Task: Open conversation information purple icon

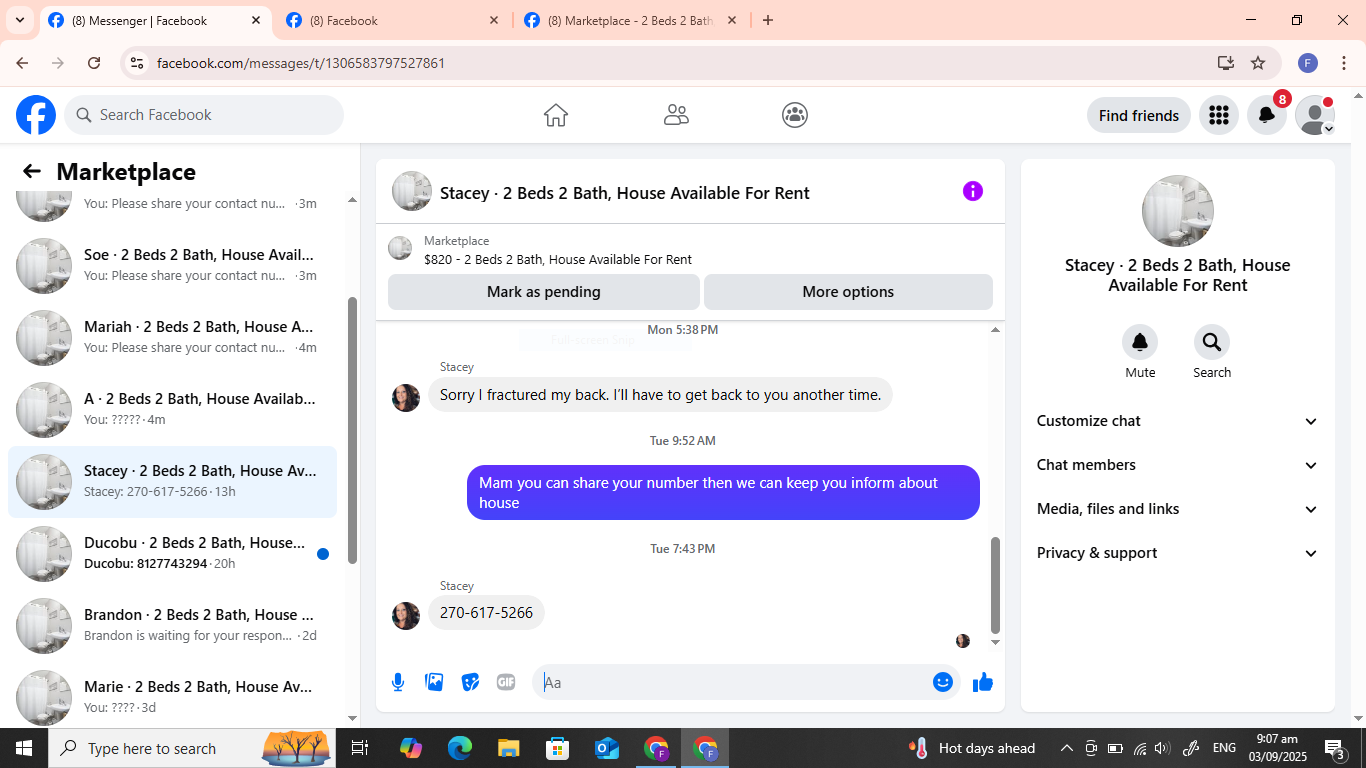Action: pos(973,191)
